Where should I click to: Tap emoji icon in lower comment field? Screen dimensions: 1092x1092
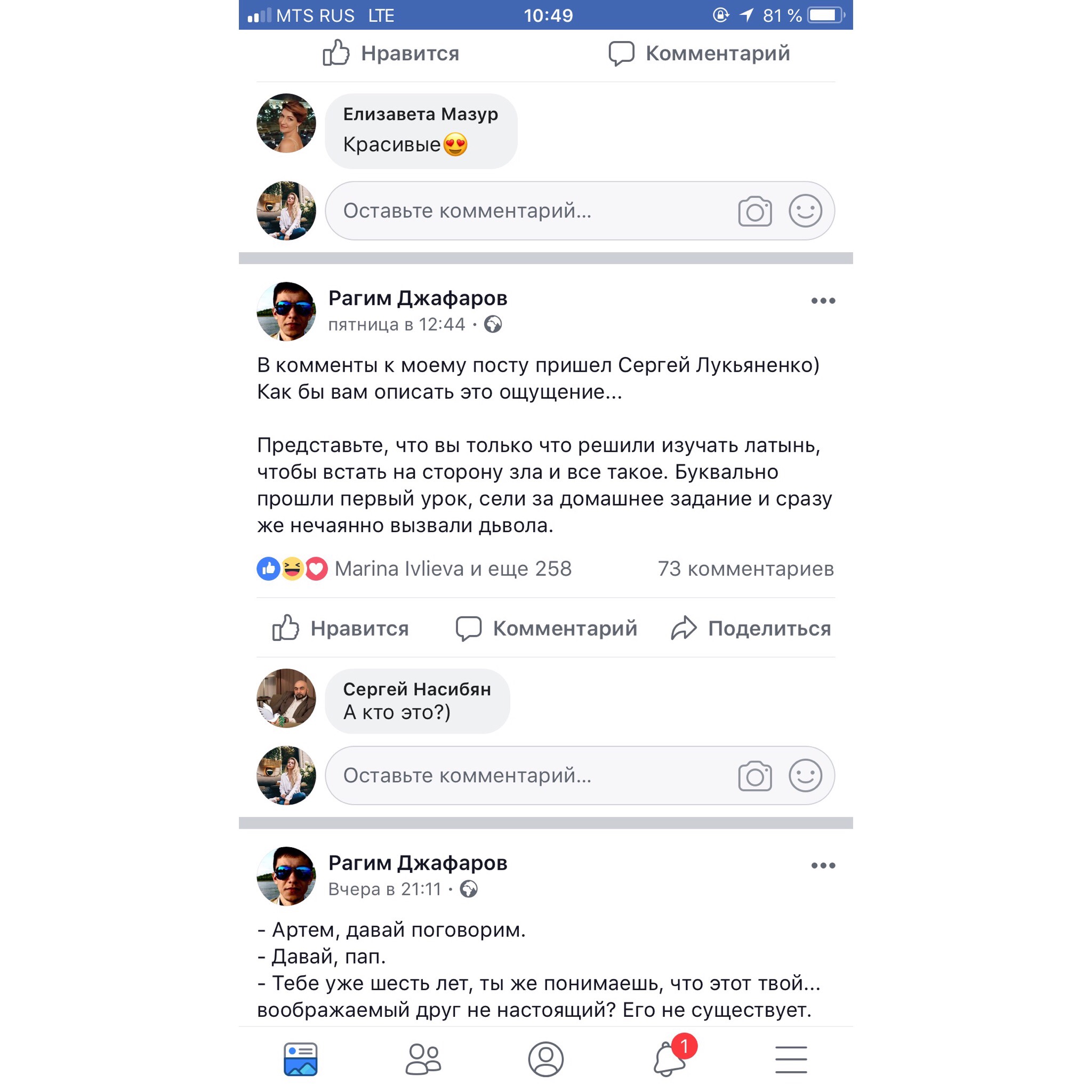pos(805,775)
